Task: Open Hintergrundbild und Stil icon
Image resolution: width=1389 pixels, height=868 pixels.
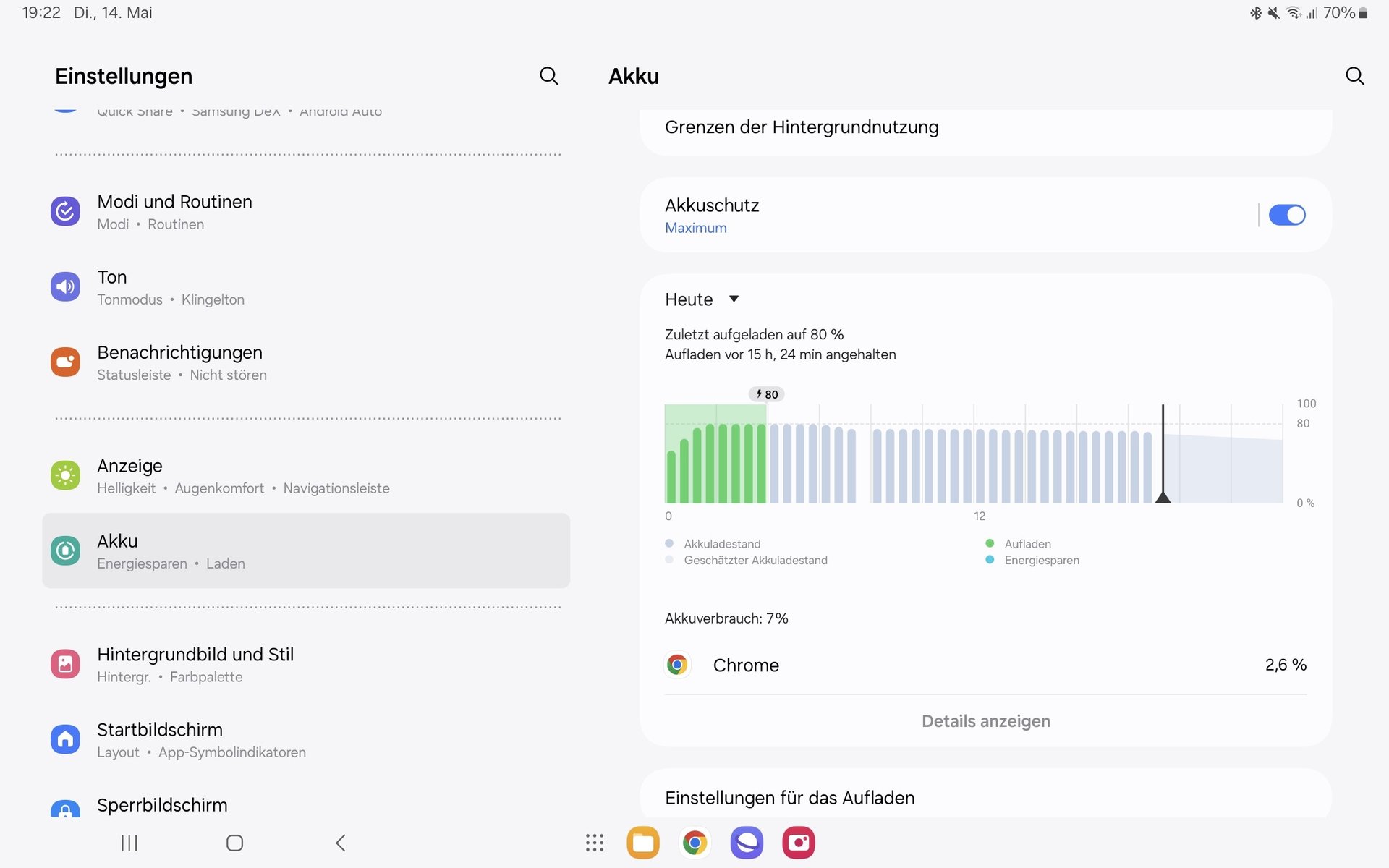Action: (65, 663)
